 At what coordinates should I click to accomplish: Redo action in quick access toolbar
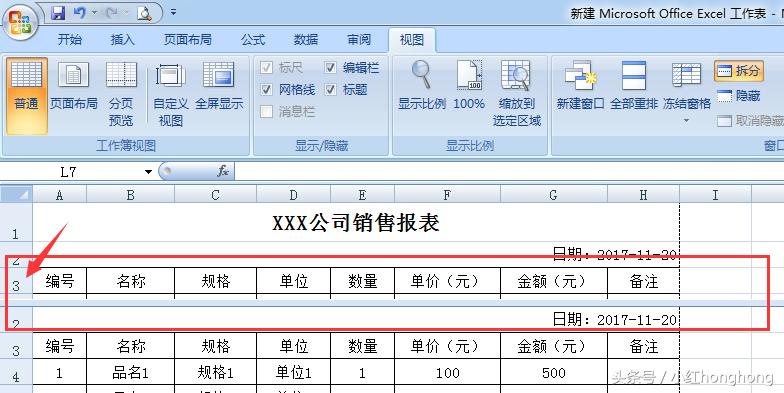(112, 12)
